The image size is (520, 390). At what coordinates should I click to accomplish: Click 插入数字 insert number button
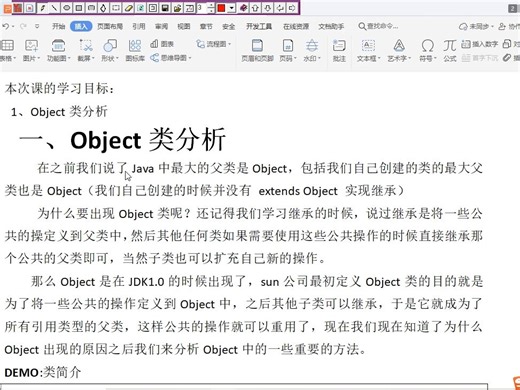480,44
